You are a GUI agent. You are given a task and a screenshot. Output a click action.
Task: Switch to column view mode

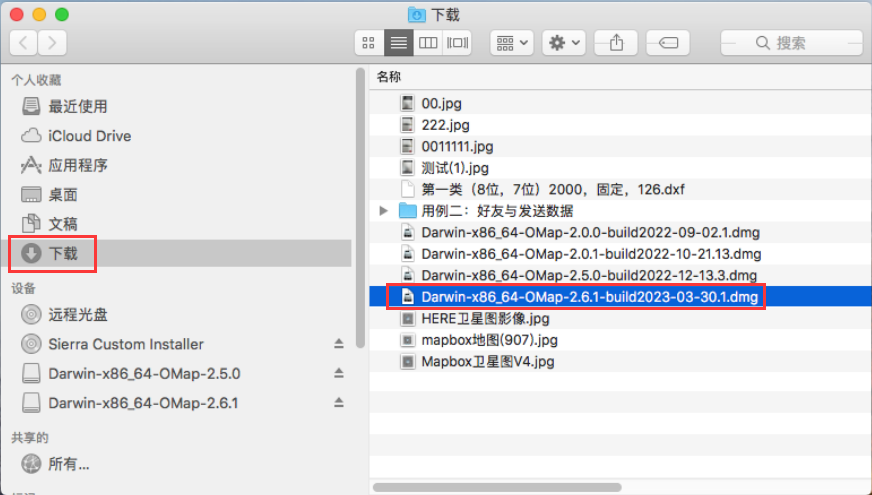428,43
